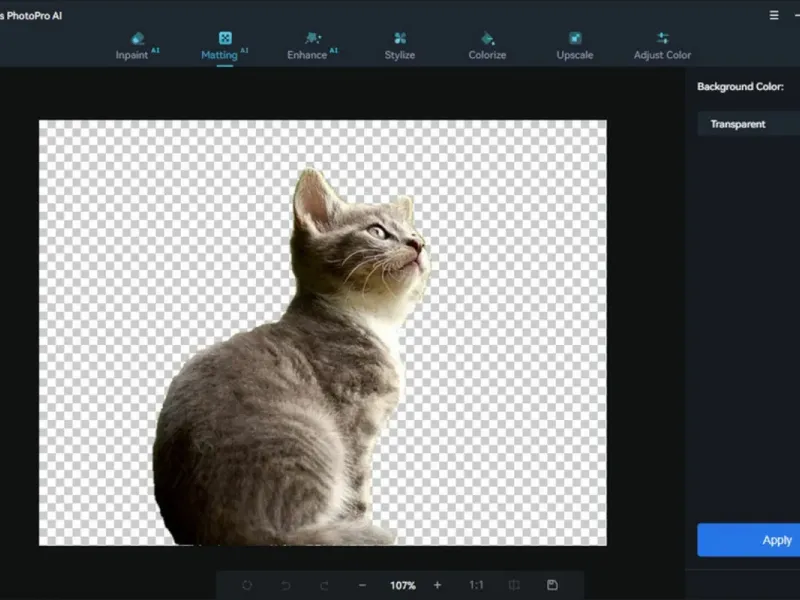Save the image with the disk icon
The image size is (800, 600).
(552, 585)
